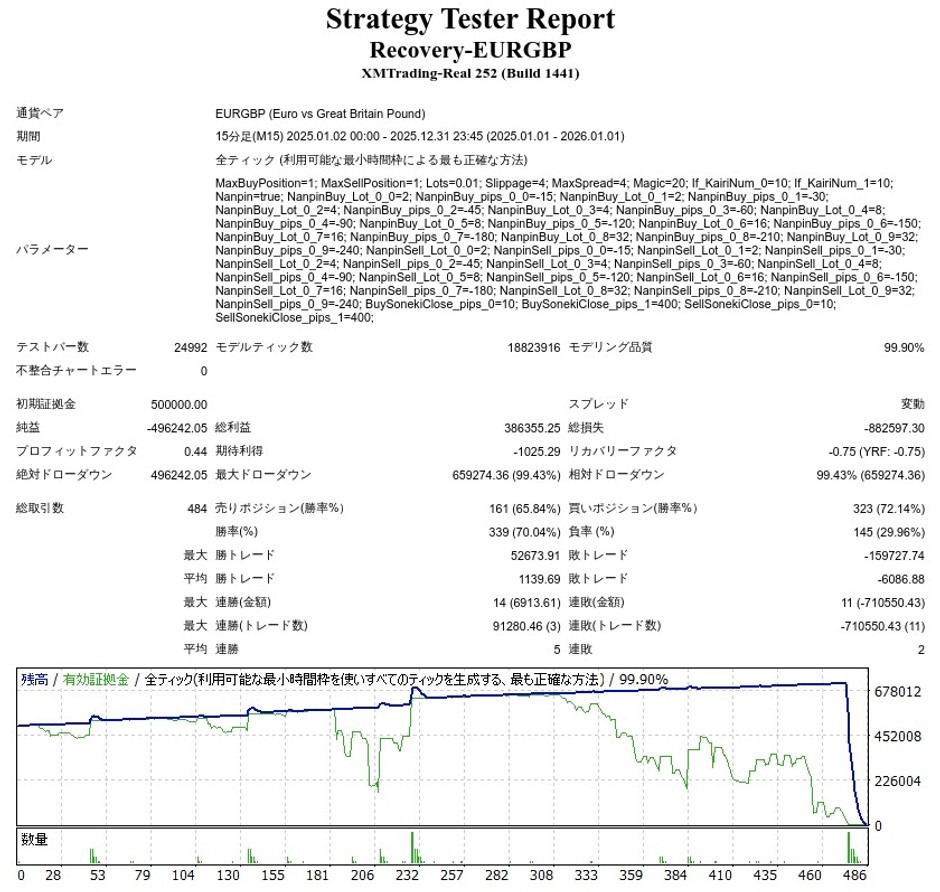Select expected payoff -1025.29
940x892 pixels.
pos(537,451)
